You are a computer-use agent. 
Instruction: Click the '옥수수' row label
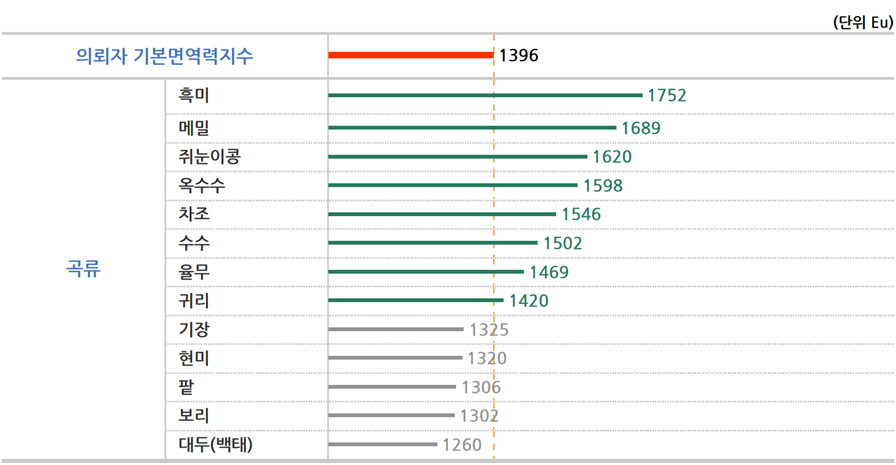tap(202, 185)
